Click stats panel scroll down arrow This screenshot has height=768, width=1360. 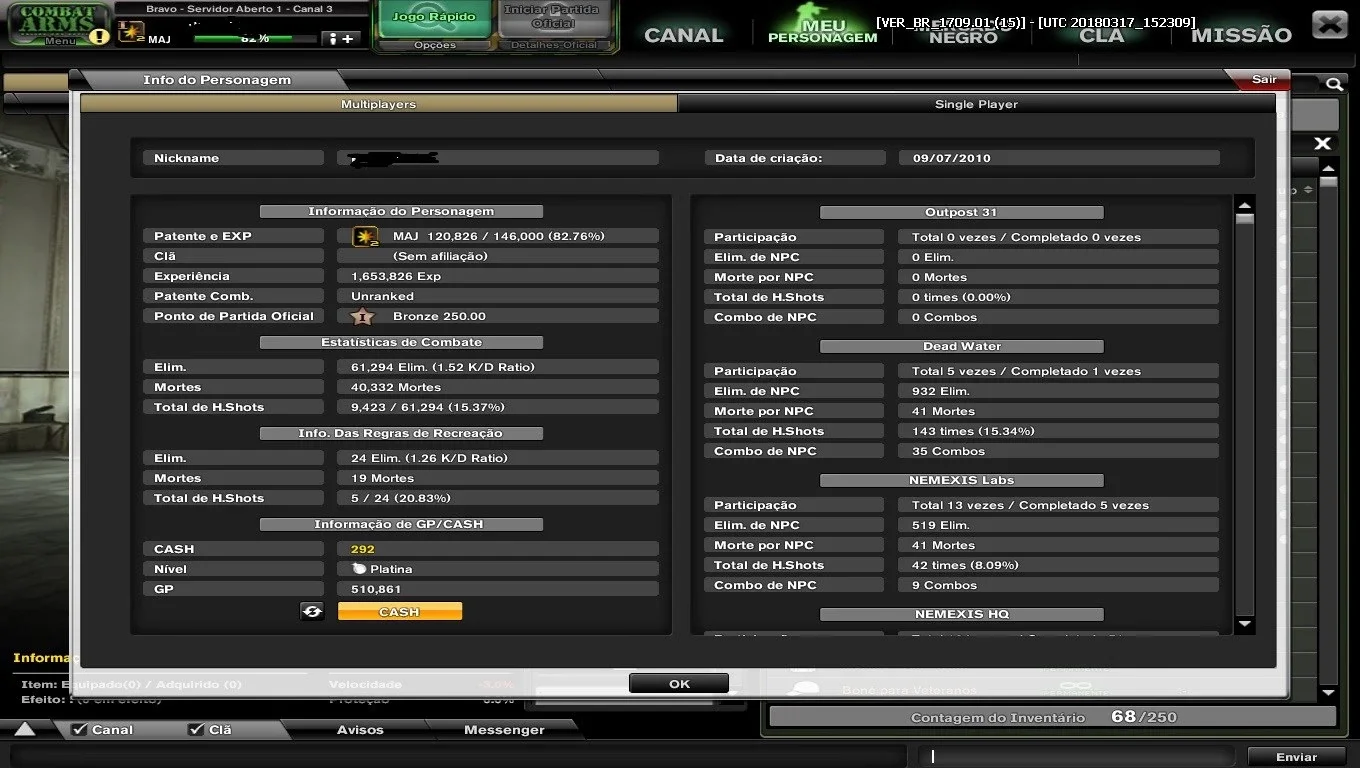(1244, 624)
